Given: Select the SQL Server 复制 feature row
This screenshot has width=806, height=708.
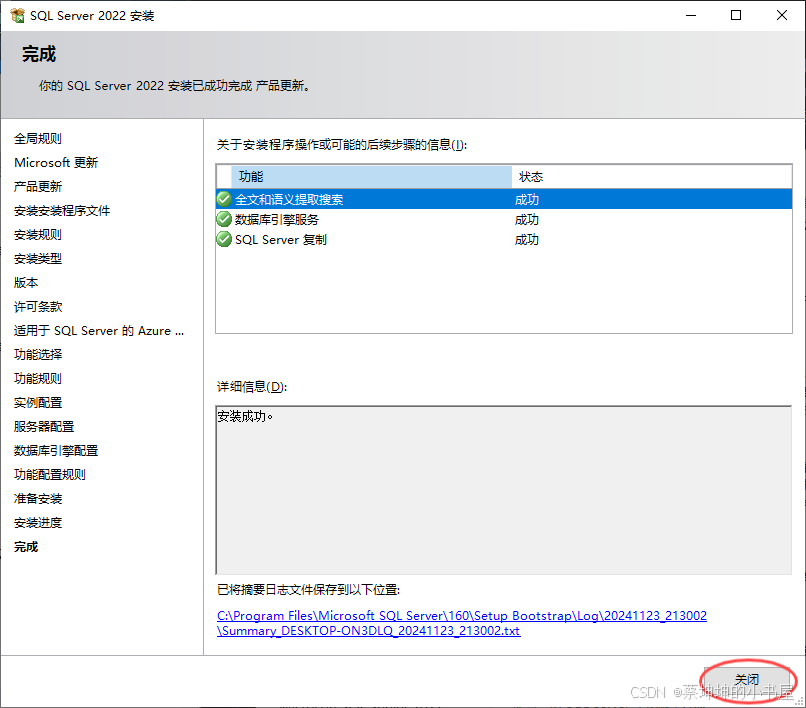Looking at the screenshot, I should pos(504,239).
